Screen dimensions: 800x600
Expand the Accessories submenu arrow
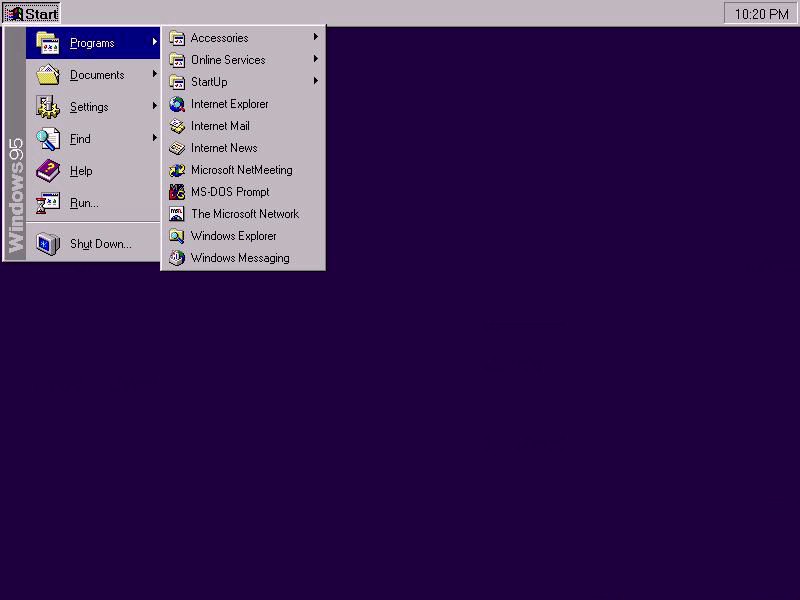click(316, 37)
